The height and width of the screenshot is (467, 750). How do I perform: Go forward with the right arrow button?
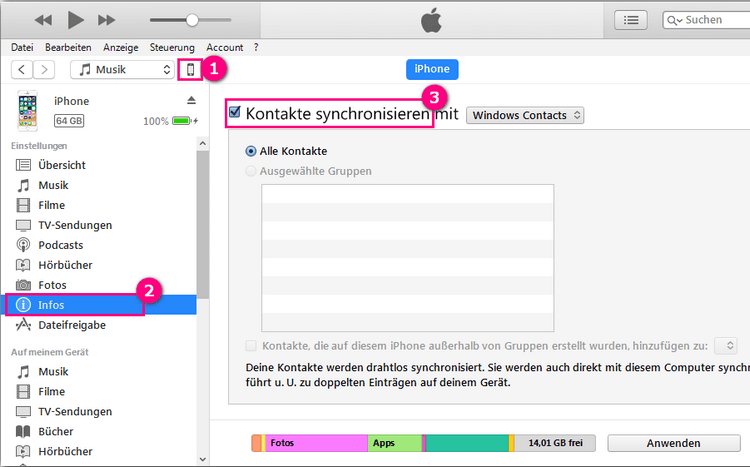pyautogui.click(x=44, y=70)
